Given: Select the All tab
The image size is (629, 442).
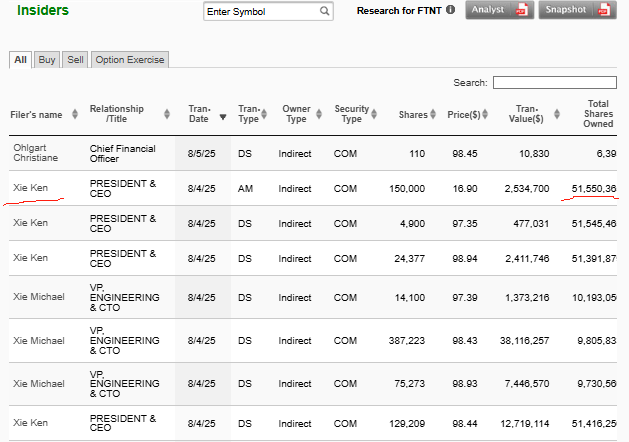Looking at the screenshot, I should pos(20,60).
